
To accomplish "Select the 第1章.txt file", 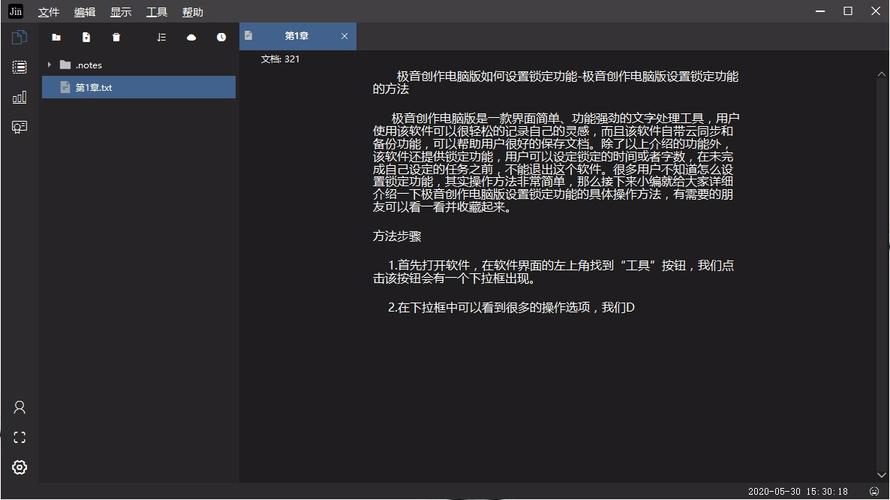I will (138, 87).
